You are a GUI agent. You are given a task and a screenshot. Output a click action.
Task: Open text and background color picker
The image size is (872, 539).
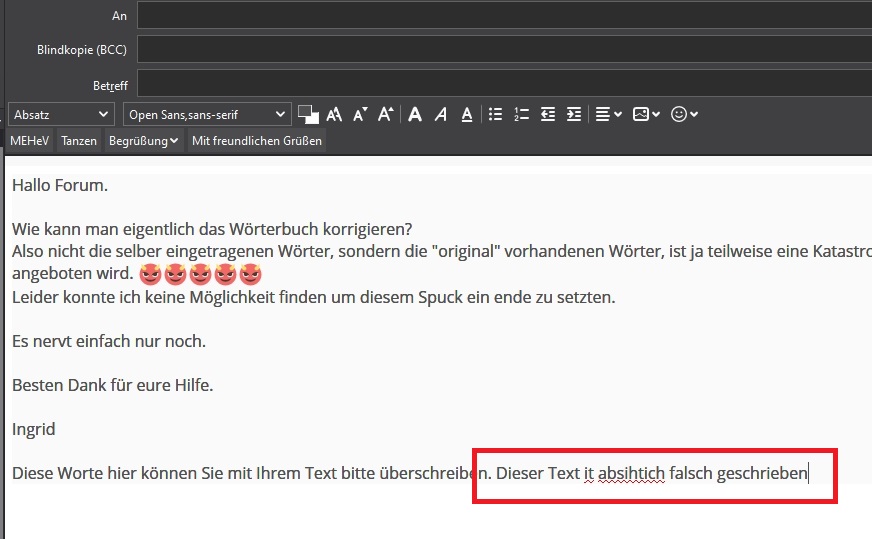(308, 115)
